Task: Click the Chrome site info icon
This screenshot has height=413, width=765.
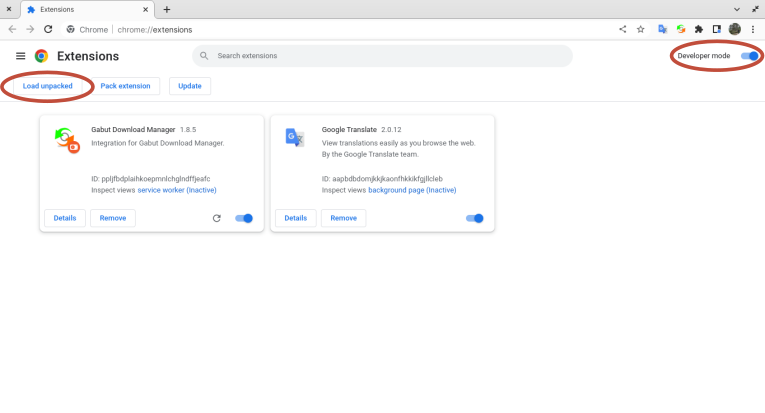Action: [71, 29]
